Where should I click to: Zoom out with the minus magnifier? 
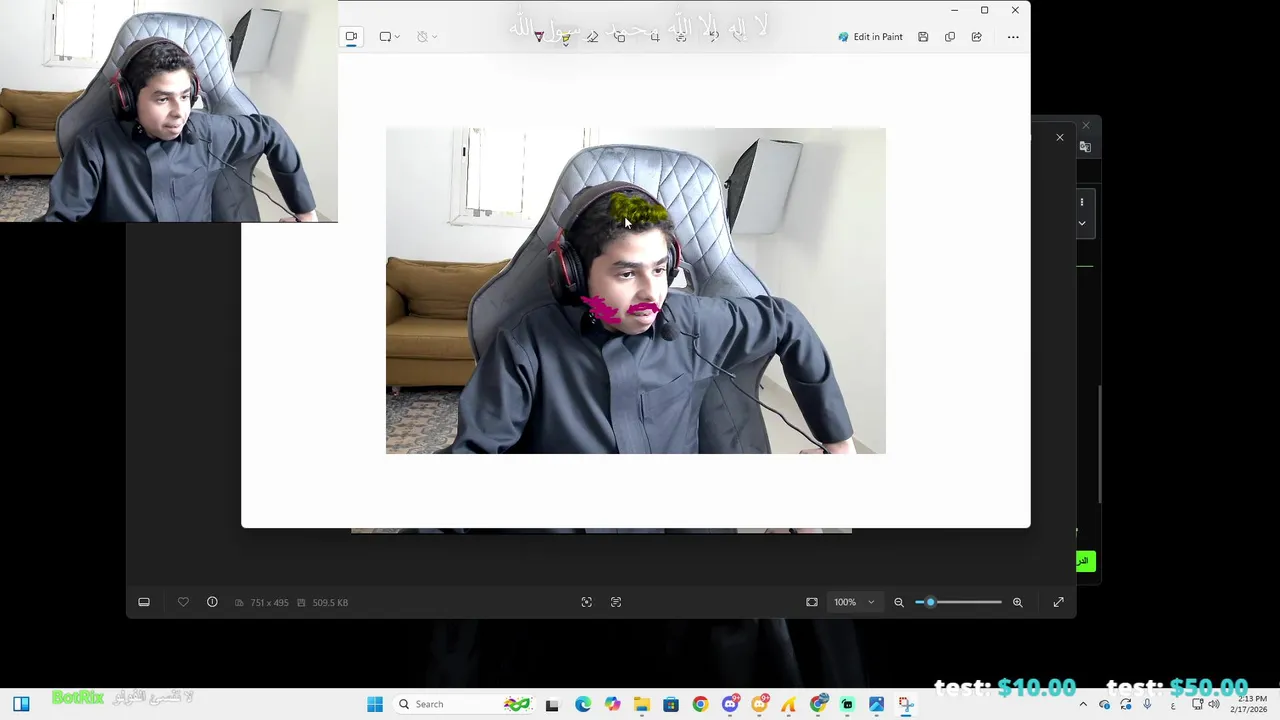[x=899, y=602]
